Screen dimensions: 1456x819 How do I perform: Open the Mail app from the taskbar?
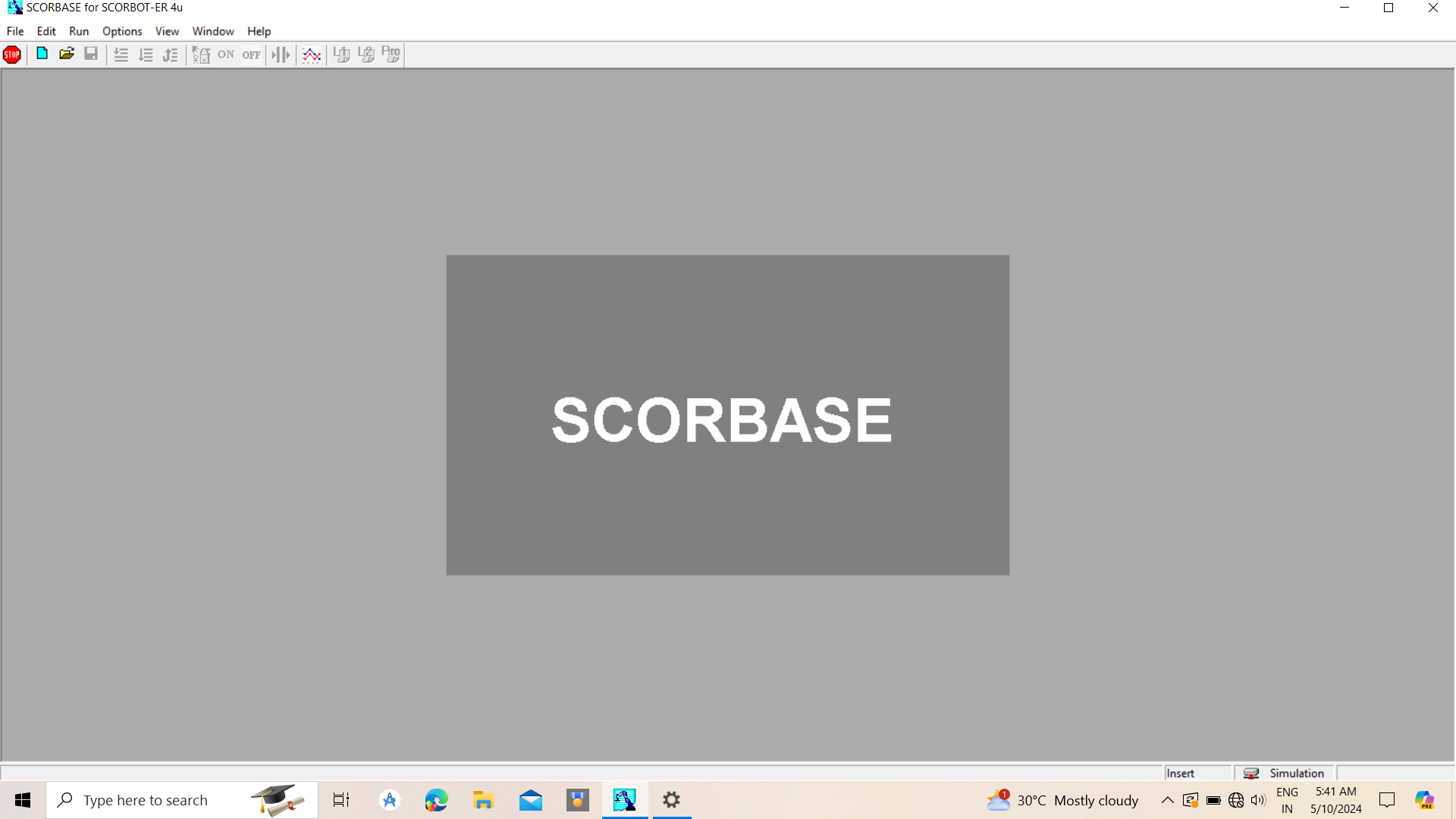[x=531, y=800]
